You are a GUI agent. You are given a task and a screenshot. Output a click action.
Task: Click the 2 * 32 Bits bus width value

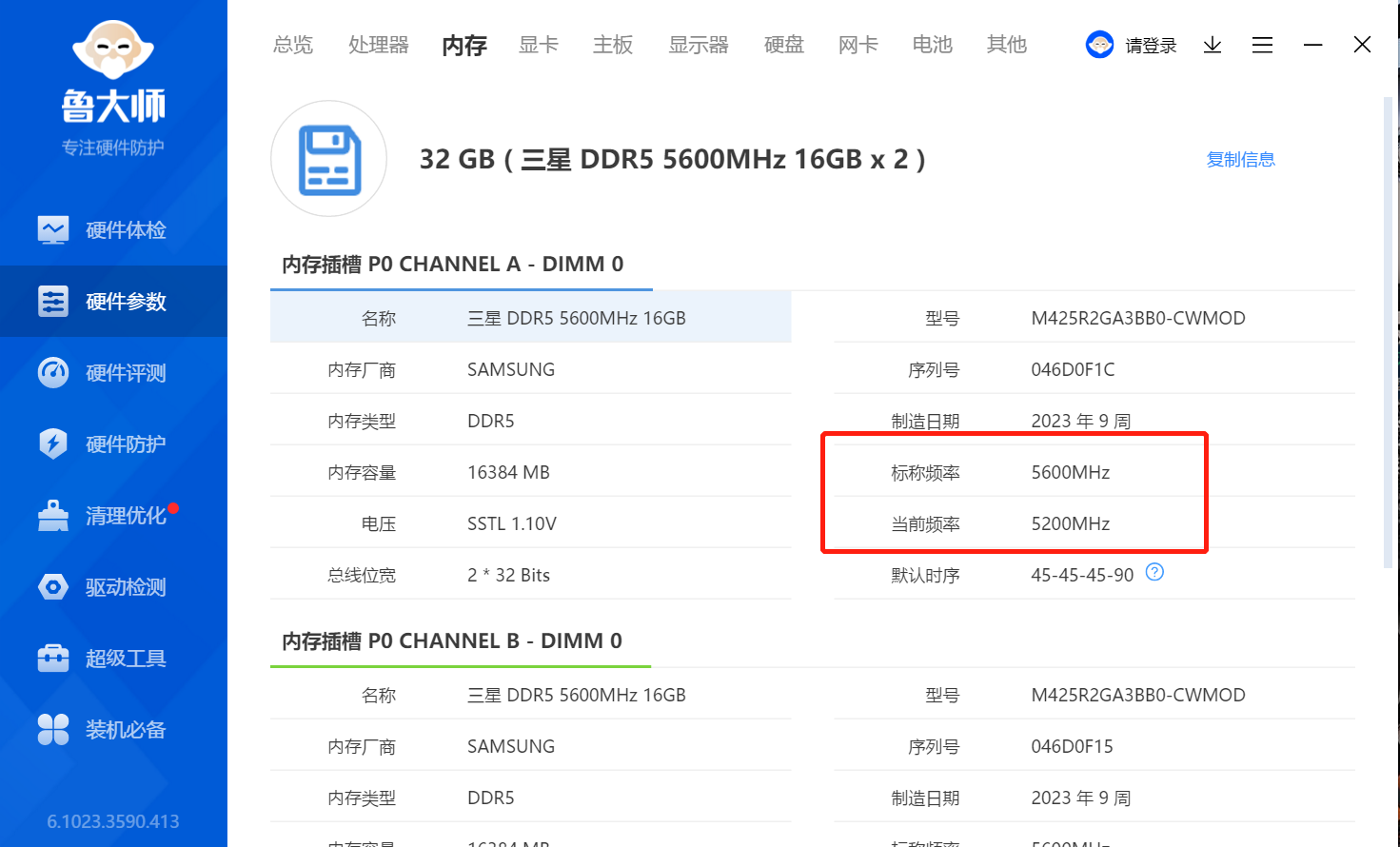click(x=508, y=575)
